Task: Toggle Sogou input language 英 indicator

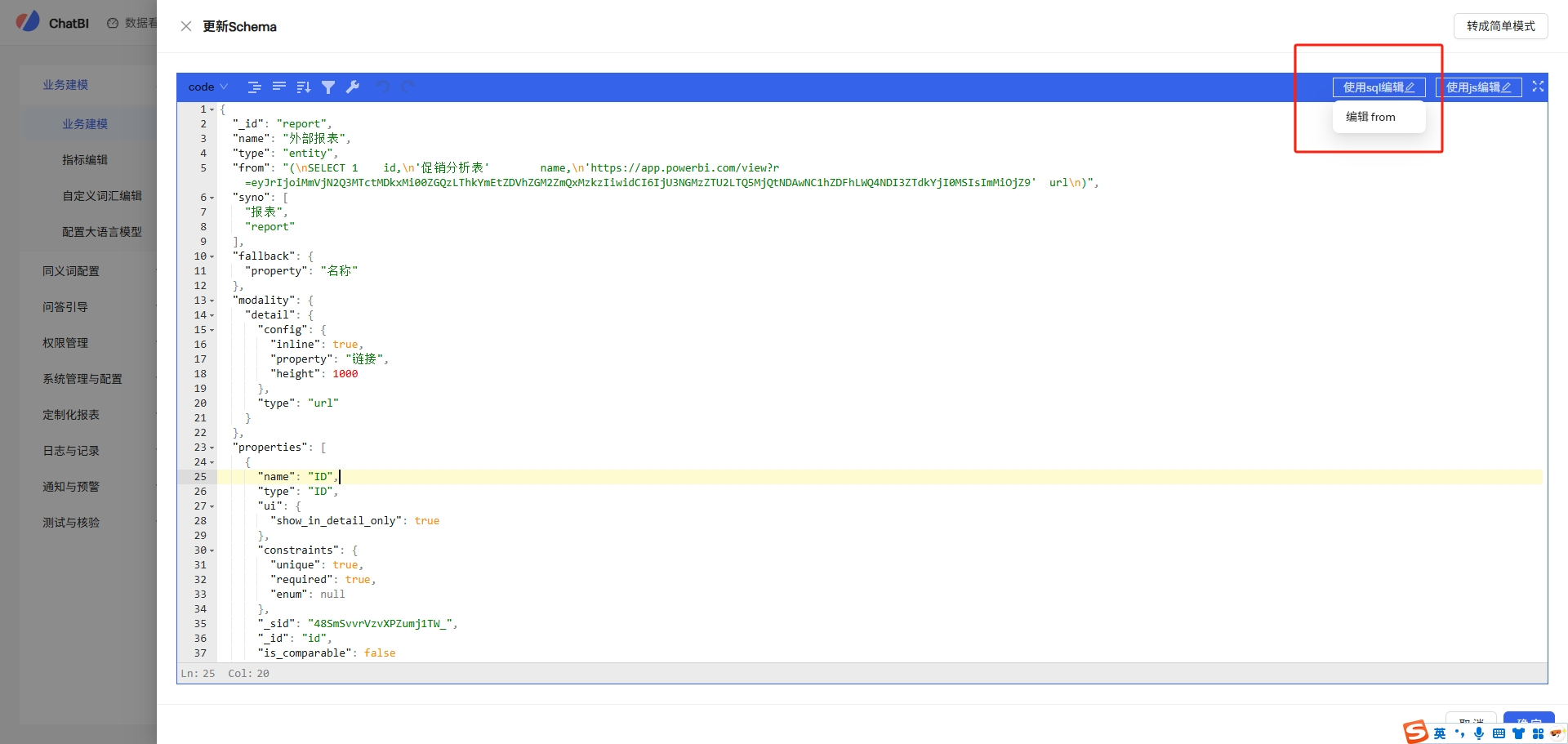Action: point(1440,733)
